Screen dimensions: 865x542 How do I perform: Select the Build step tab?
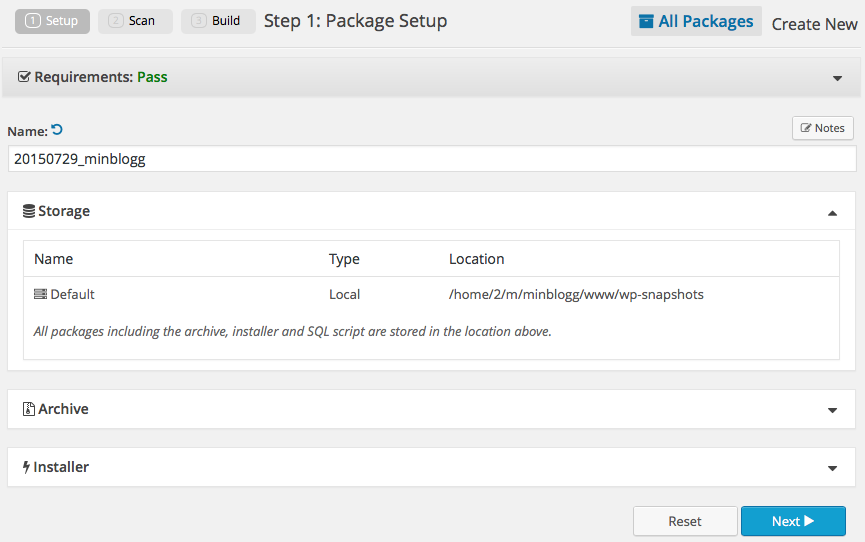[218, 21]
